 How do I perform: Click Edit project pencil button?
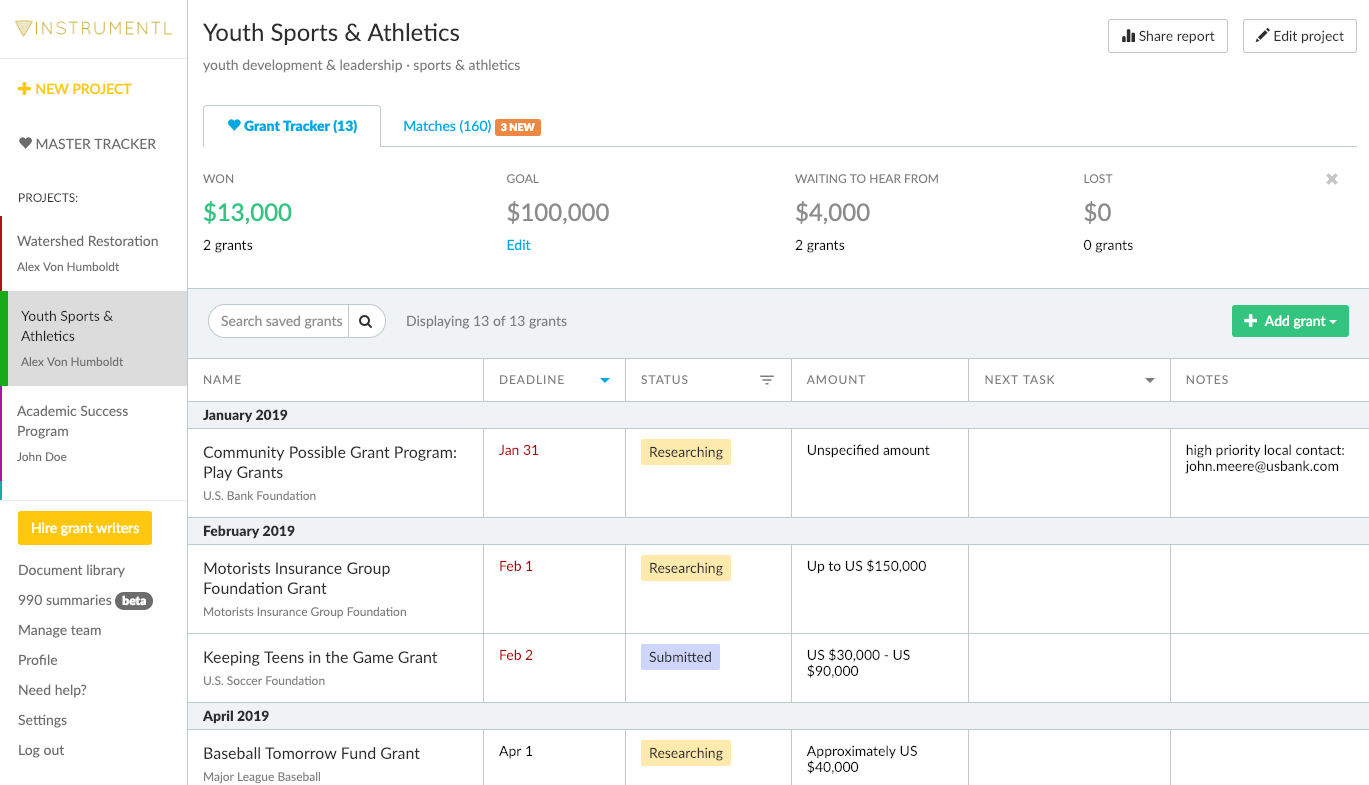[x=1299, y=36]
